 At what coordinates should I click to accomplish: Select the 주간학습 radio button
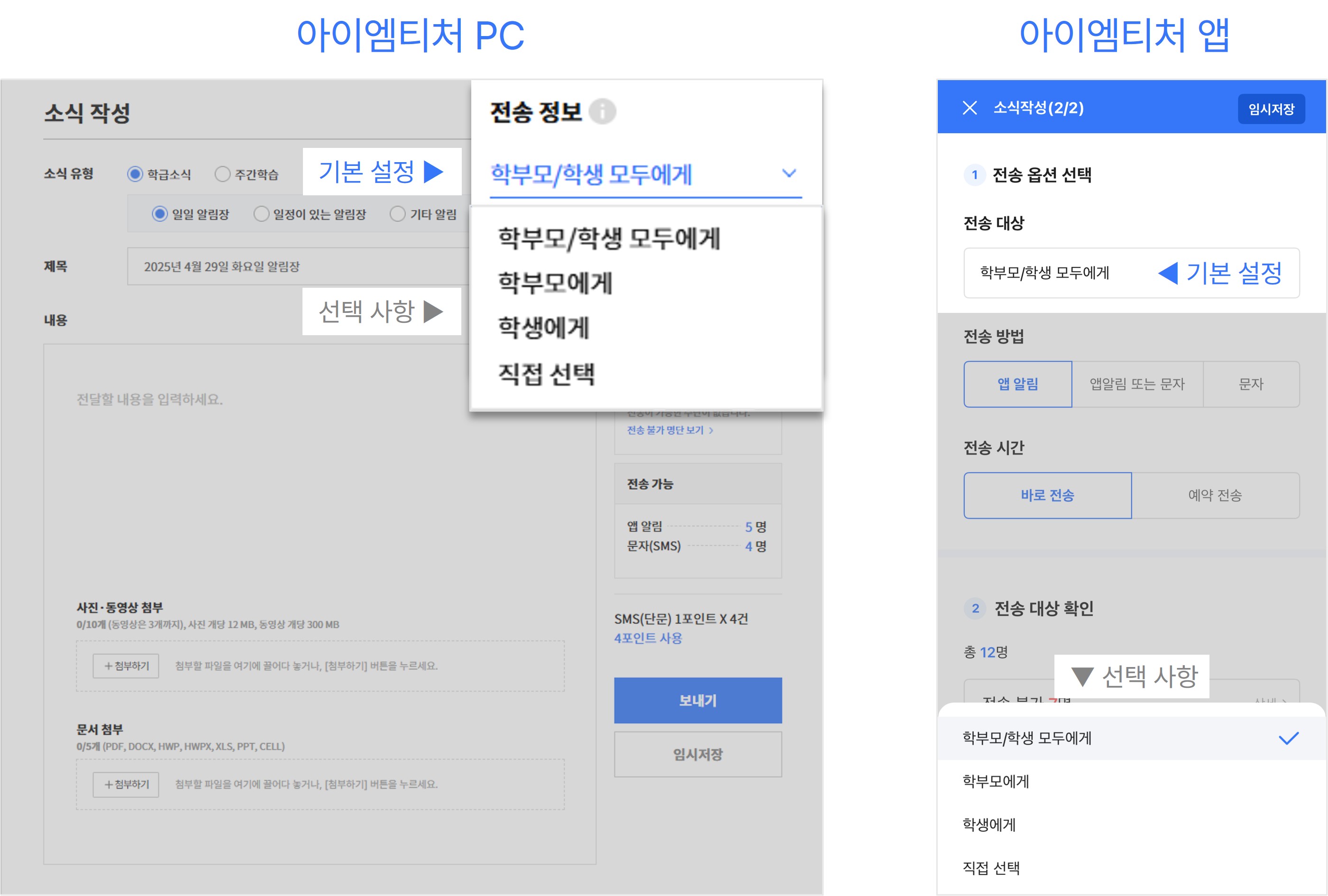pos(222,174)
